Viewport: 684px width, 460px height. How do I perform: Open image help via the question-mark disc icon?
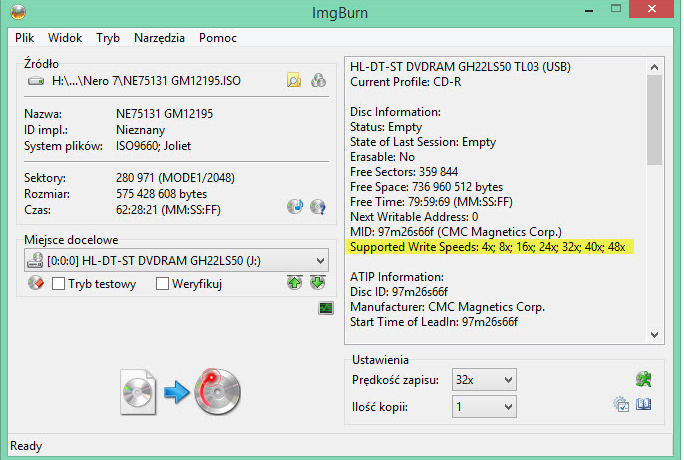318,206
